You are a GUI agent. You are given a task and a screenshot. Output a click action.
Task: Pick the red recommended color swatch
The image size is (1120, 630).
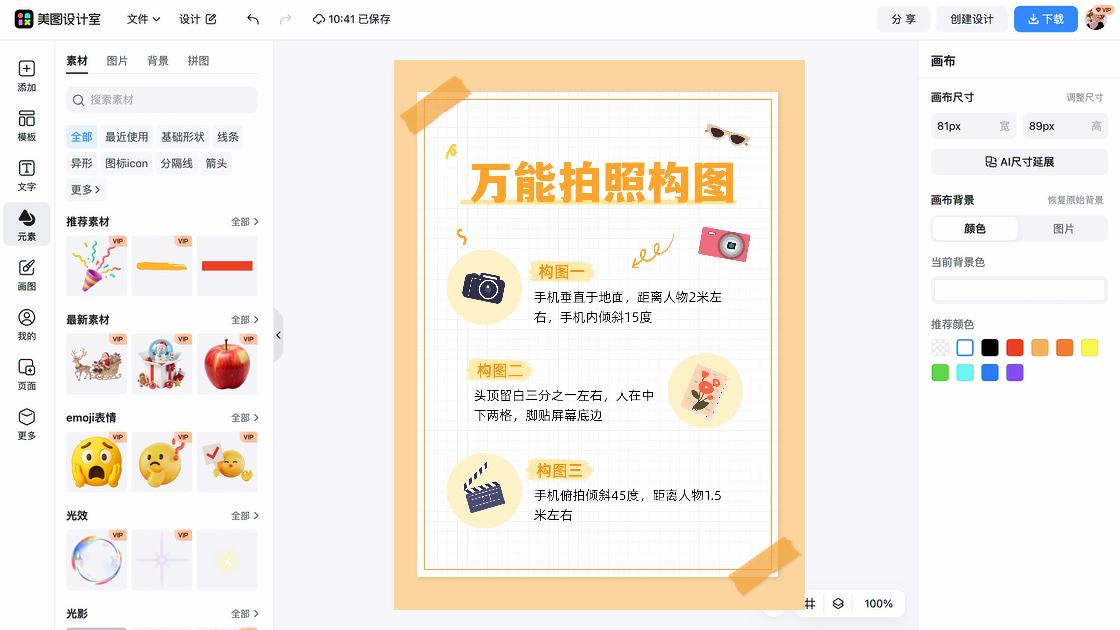tap(1014, 348)
